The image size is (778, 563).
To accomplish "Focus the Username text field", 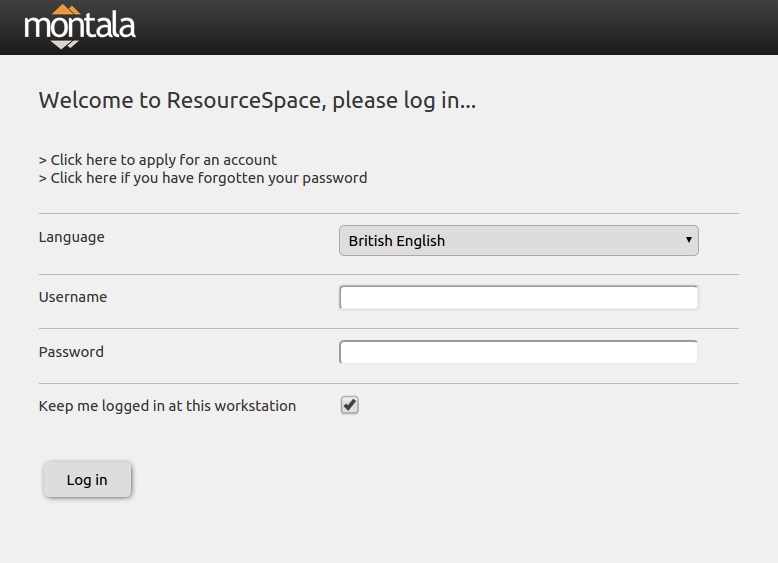I will 519,298.
